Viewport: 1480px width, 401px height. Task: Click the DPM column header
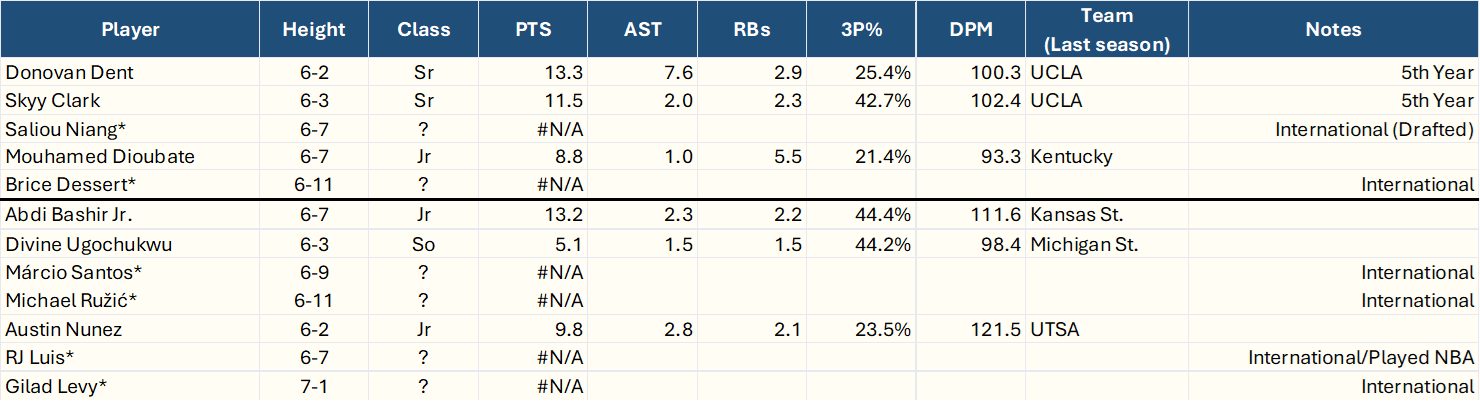[971, 29]
